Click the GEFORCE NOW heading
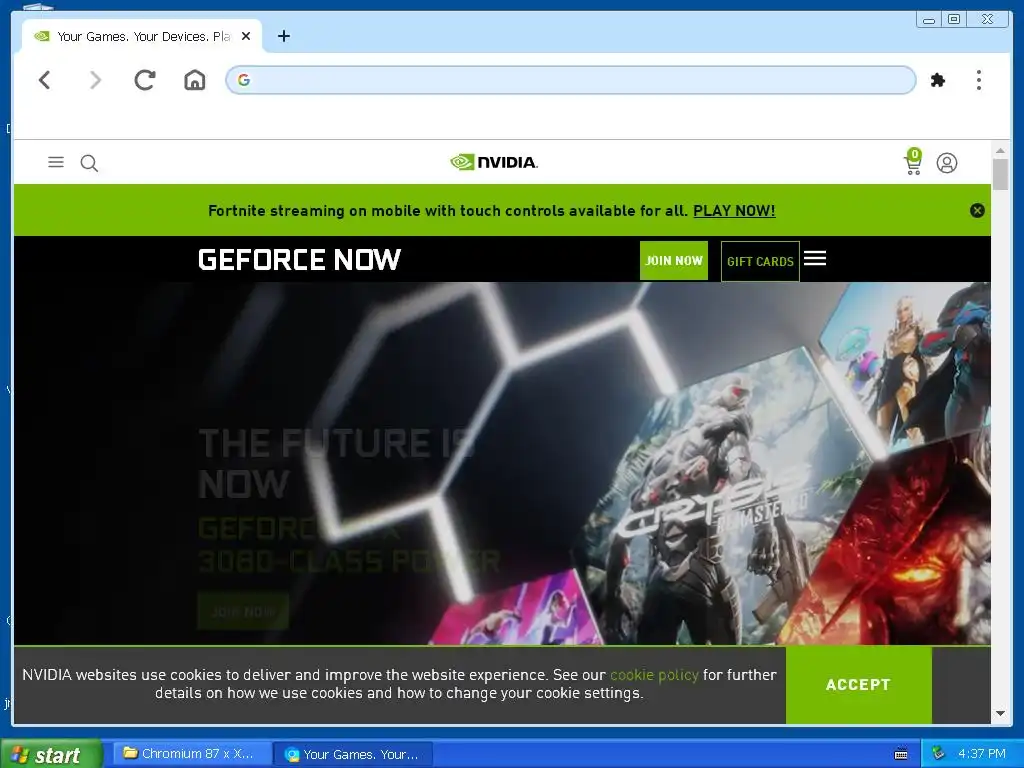 click(299, 260)
